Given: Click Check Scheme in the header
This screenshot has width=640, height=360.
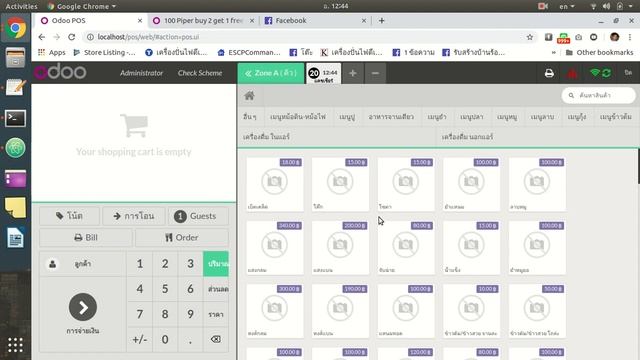Looking at the screenshot, I should [x=200, y=73].
